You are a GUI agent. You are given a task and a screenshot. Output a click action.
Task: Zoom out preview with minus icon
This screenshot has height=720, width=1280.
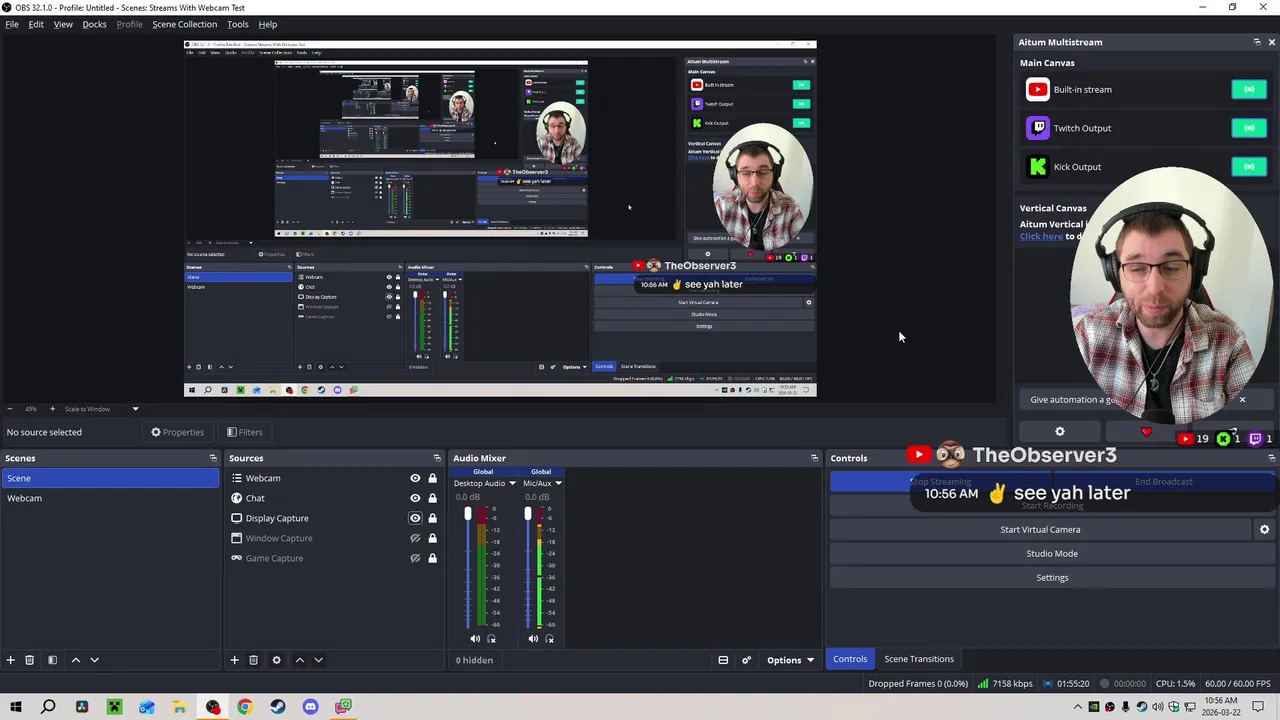coord(9,409)
